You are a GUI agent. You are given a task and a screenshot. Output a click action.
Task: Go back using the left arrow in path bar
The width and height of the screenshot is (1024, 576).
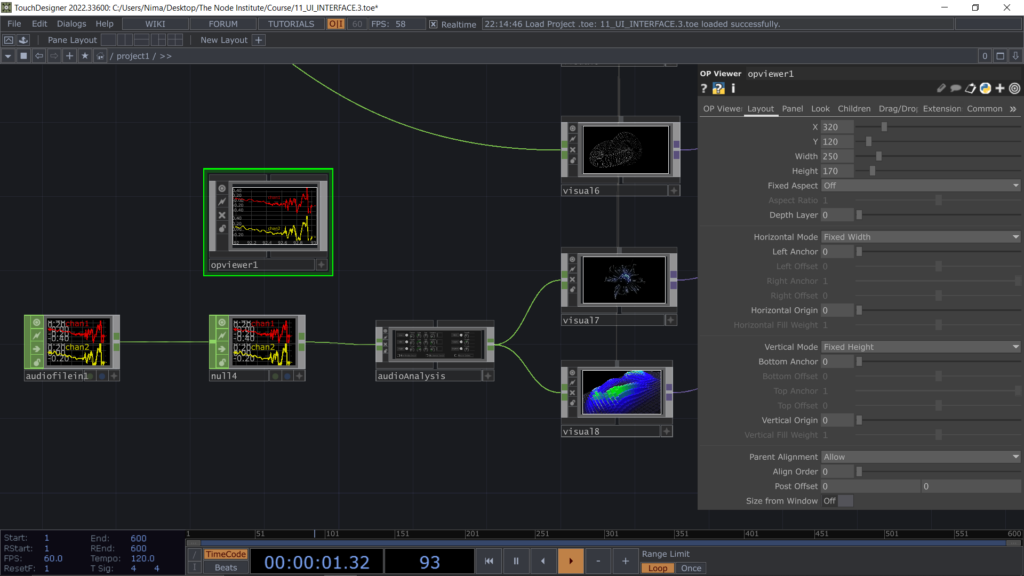click(39, 56)
